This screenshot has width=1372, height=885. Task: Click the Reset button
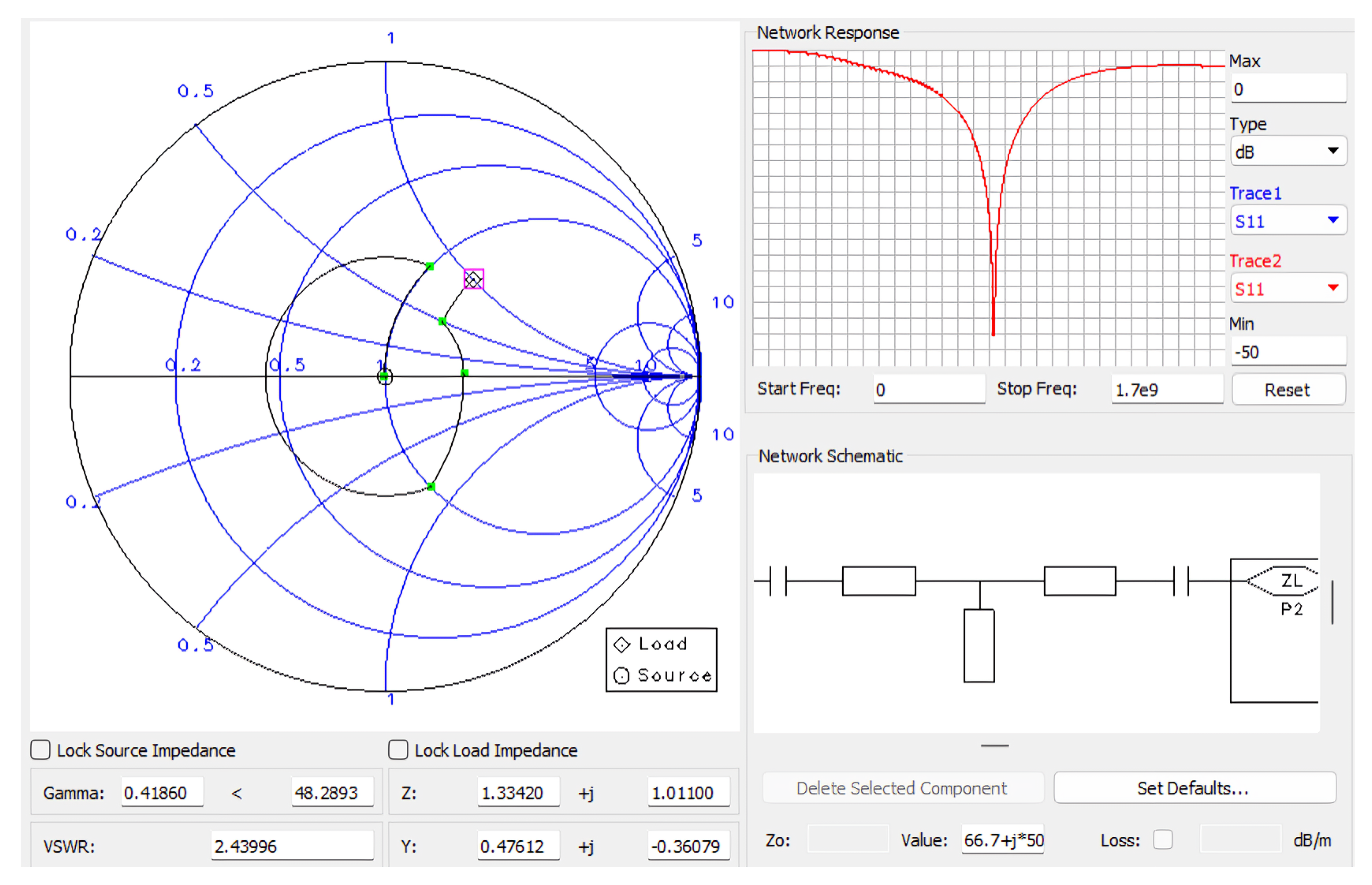[x=1288, y=390]
